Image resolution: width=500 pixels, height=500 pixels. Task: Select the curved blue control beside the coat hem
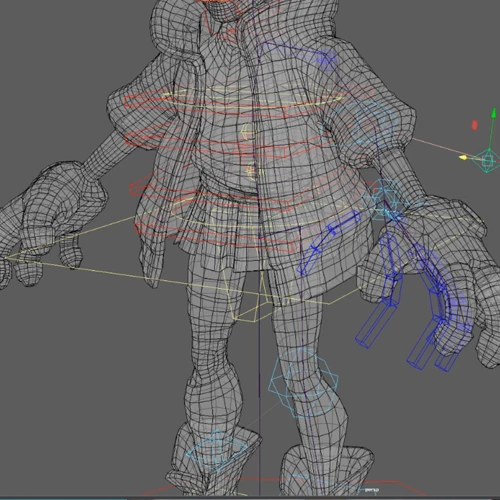coord(328,242)
